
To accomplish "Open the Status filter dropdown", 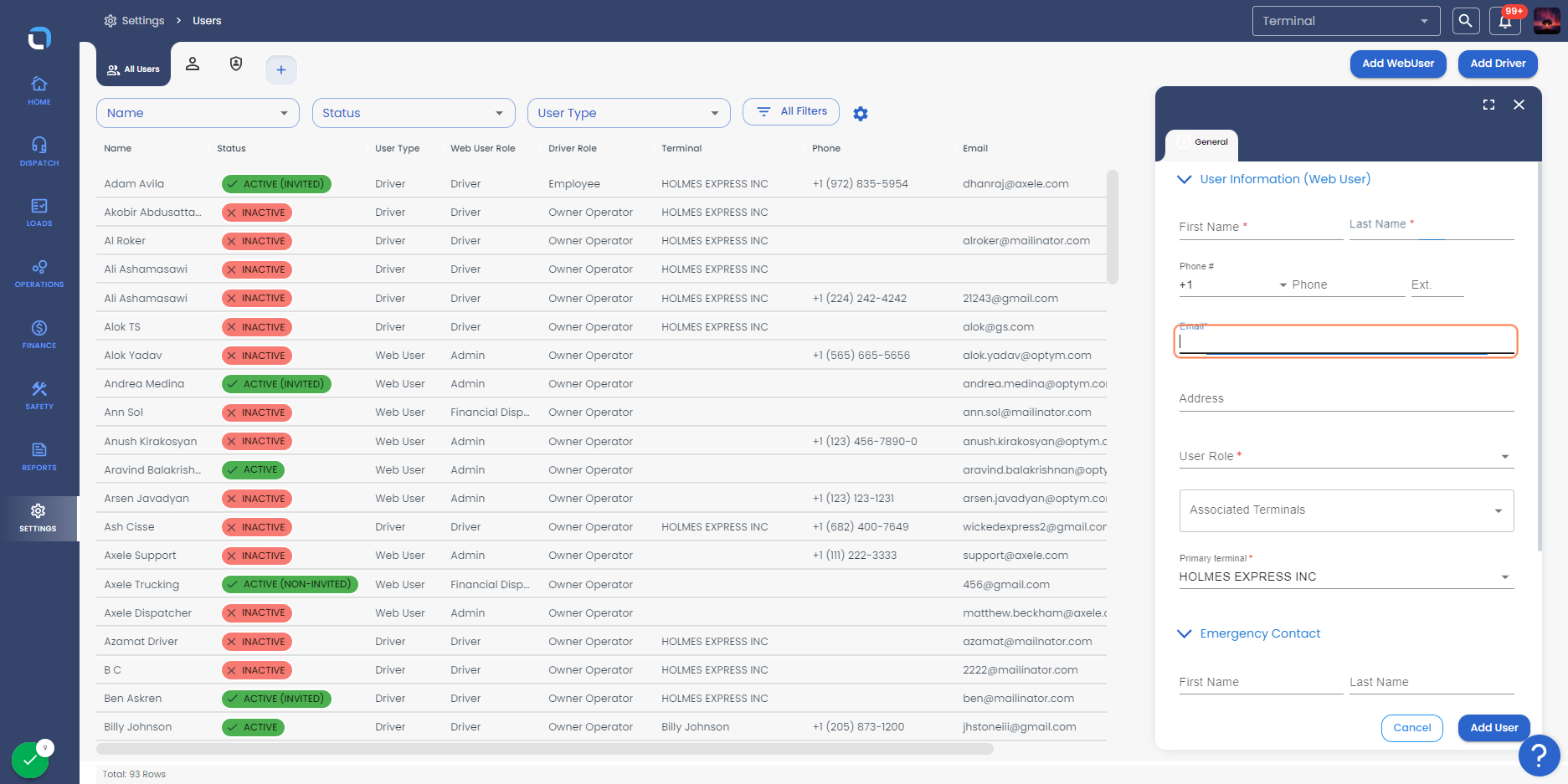I will point(414,113).
